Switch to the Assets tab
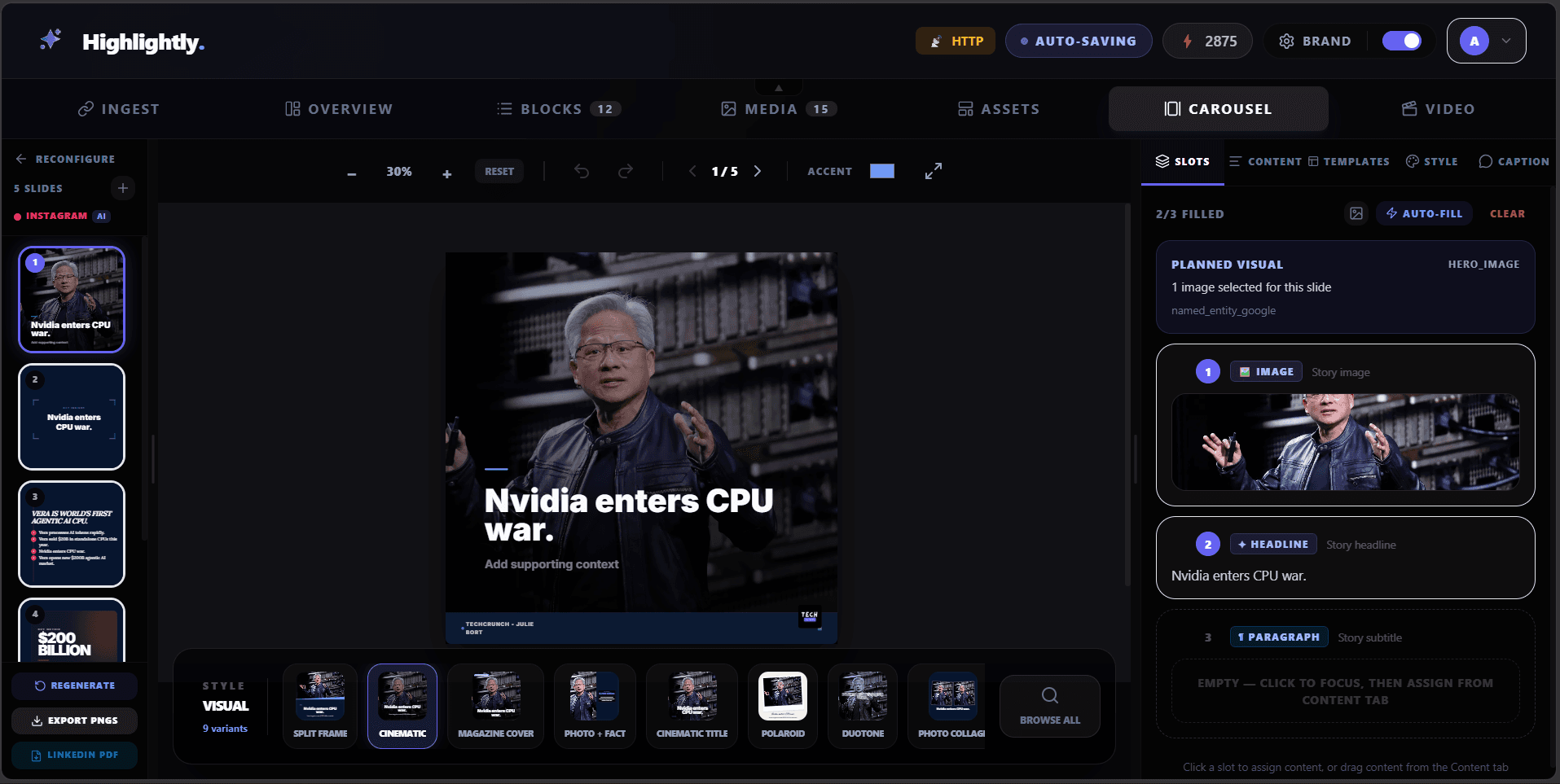 pyautogui.click(x=999, y=109)
